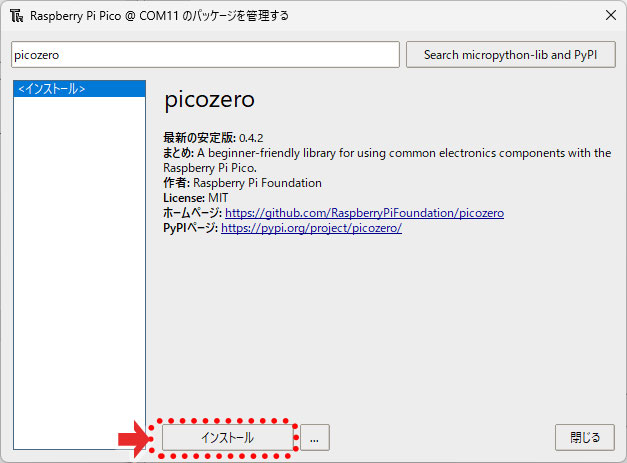The height and width of the screenshot is (463, 627).
Task: Click the 閉じる close button
Action: point(585,437)
